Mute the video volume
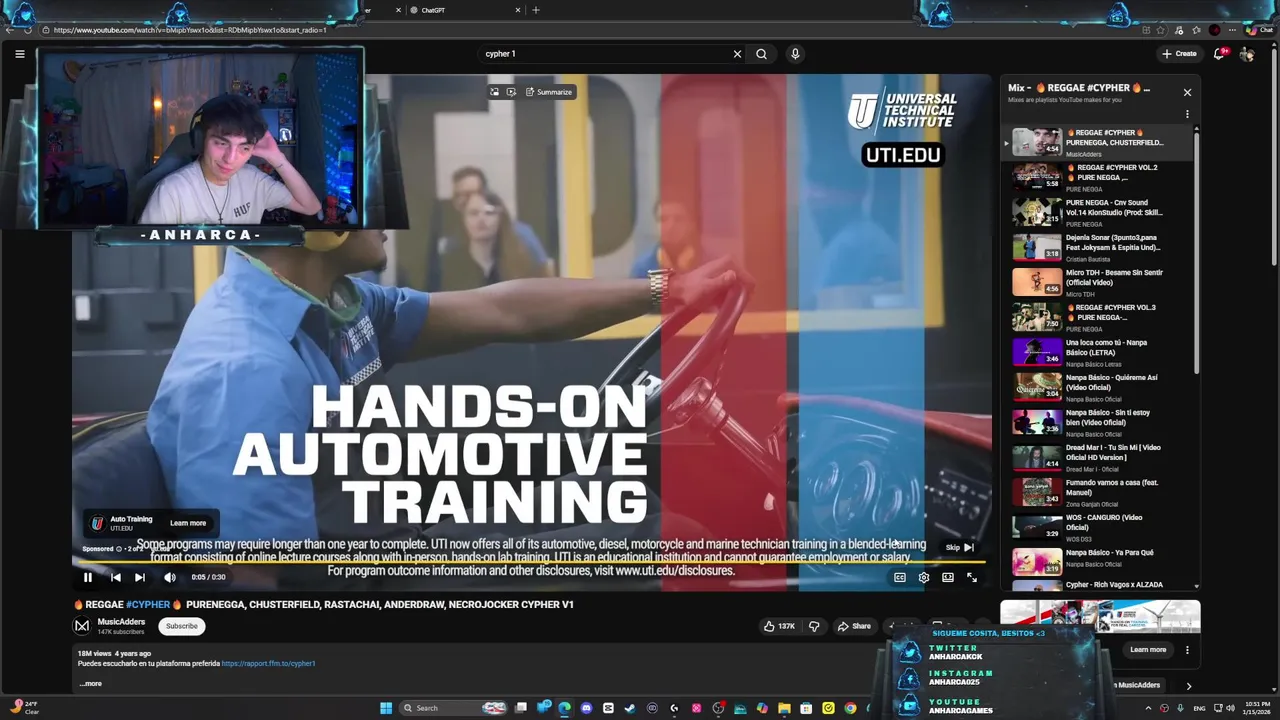Screen dimensions: 1280x720 170,577
